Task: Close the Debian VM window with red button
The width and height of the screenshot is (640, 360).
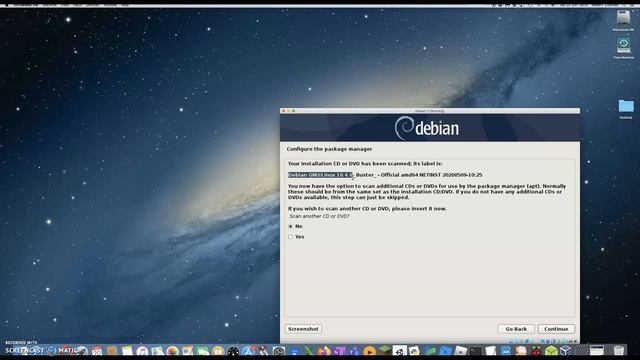Action: pyautogui.click(x=284, y=111)
